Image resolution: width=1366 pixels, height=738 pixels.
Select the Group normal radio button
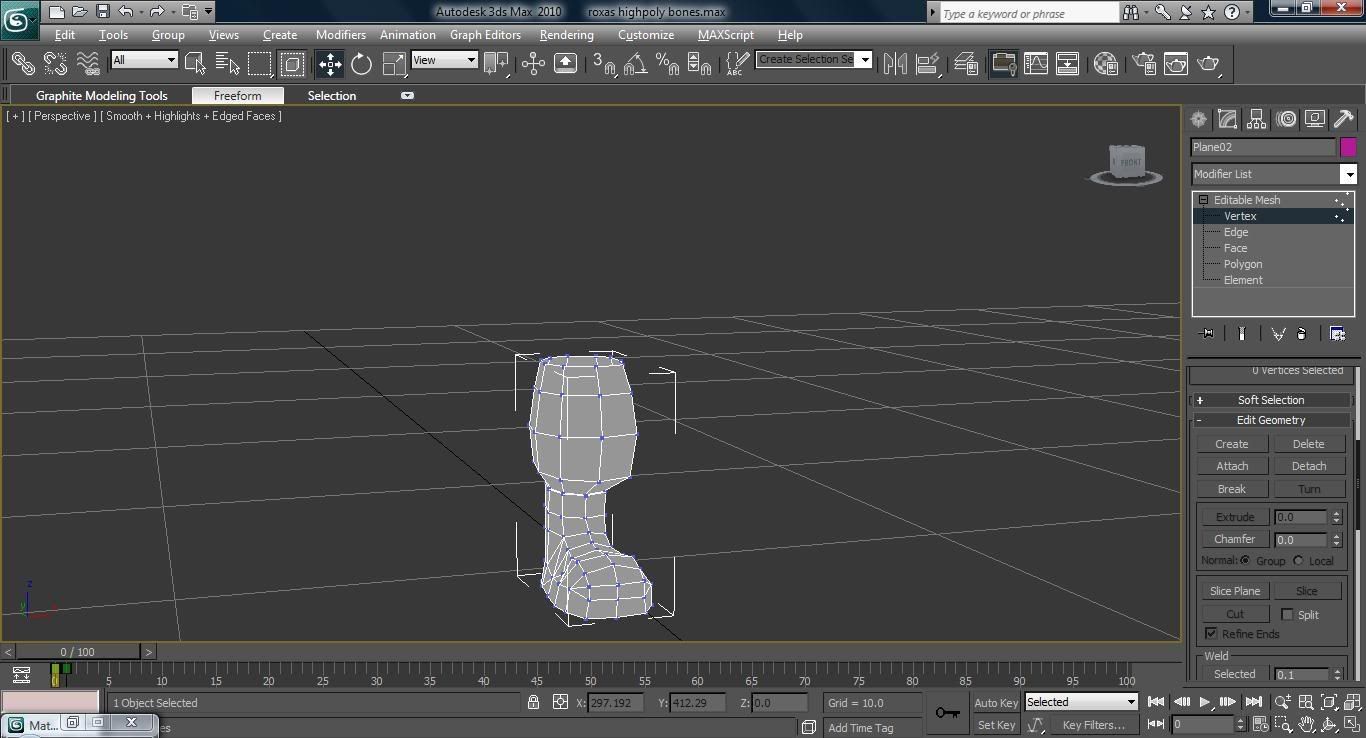pos(1246,561)
